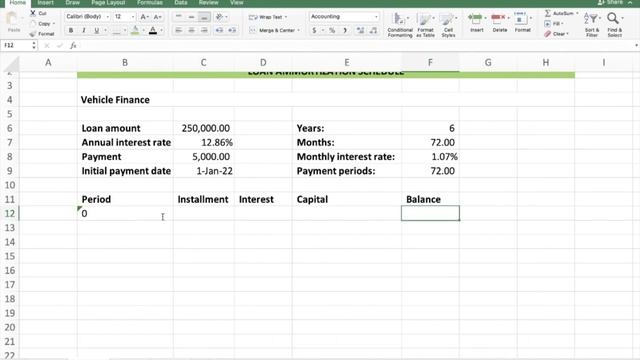The image size is (640, 360).
Task: Click the Wrap Text button
Action: point(268,17)
